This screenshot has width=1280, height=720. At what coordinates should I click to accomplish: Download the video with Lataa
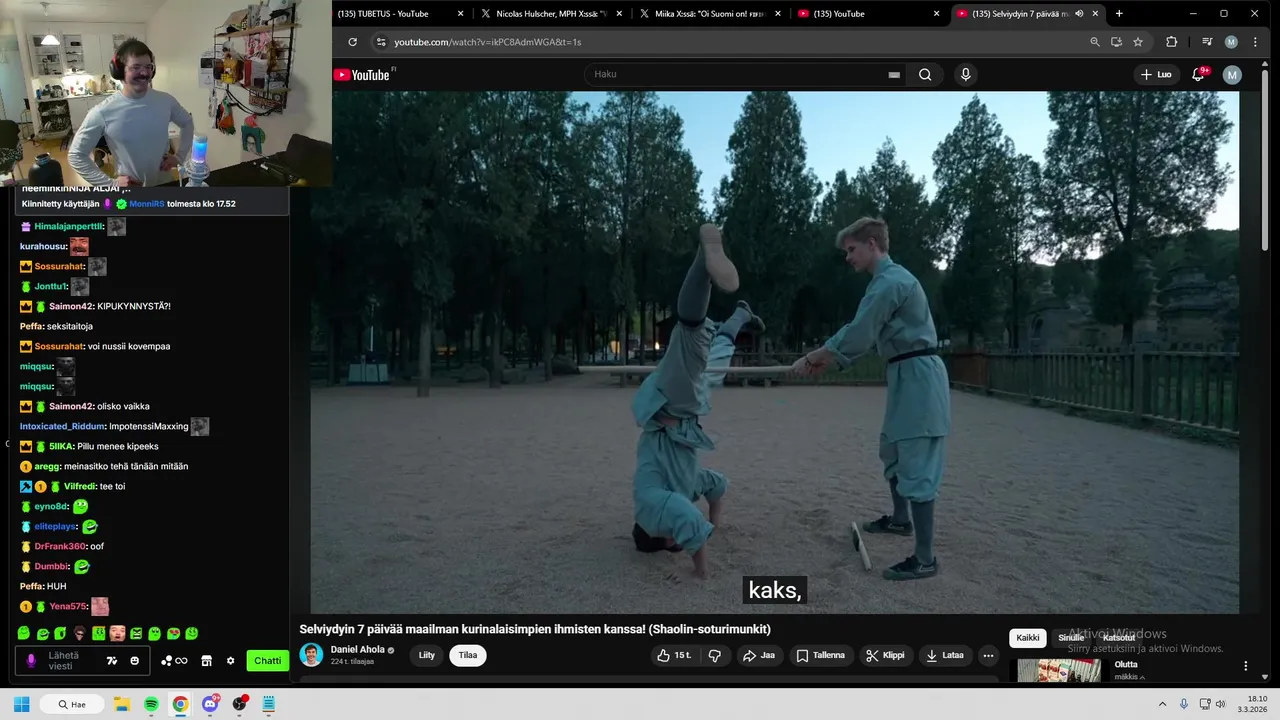[945, 655]
